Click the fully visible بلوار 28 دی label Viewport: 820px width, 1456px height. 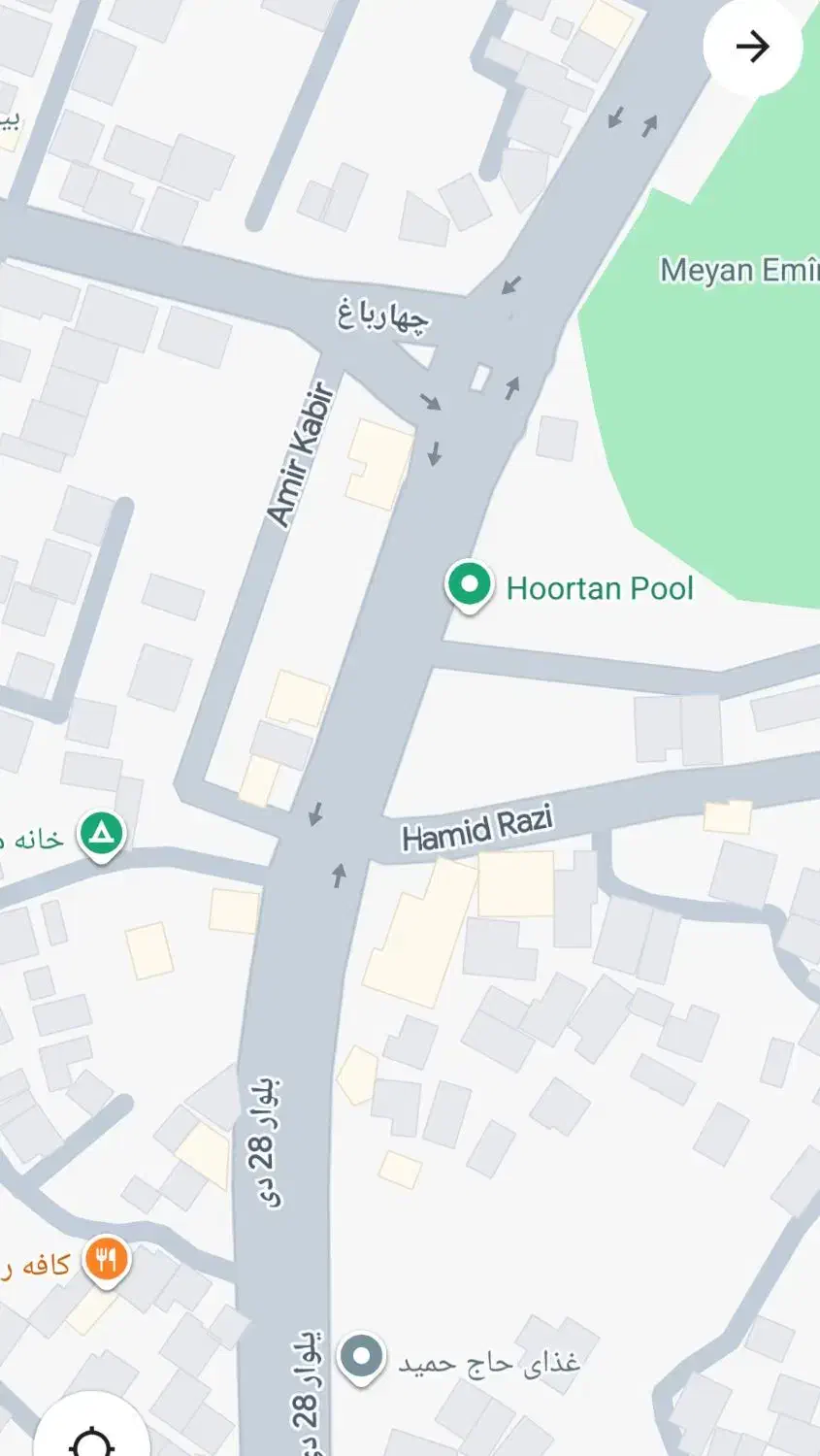(x=269, y=1142)
